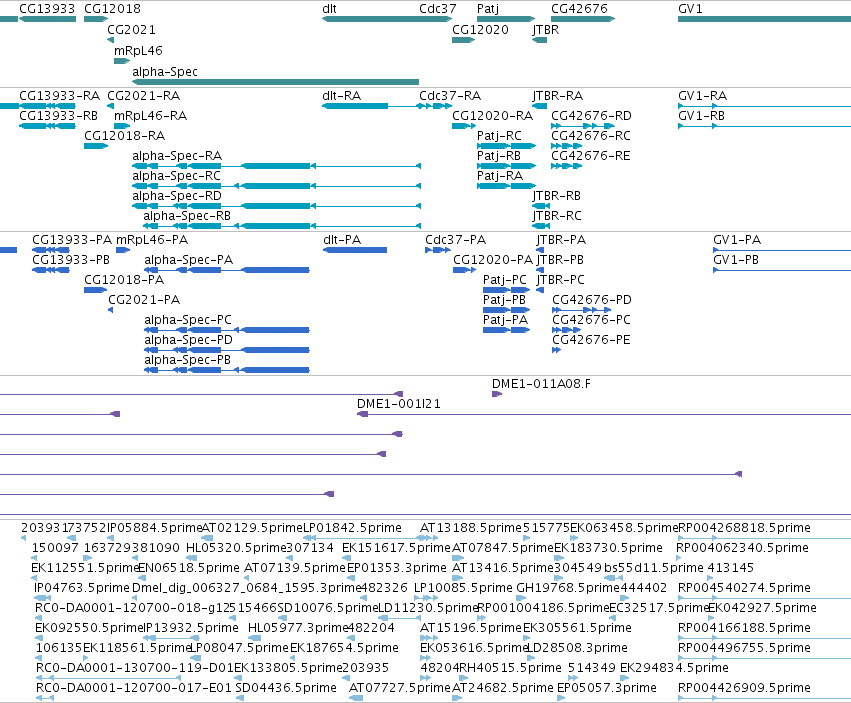Click transcript CG42676-RD
The height and width of the screenshot is (703, 851).
click(x=583, y=126)
